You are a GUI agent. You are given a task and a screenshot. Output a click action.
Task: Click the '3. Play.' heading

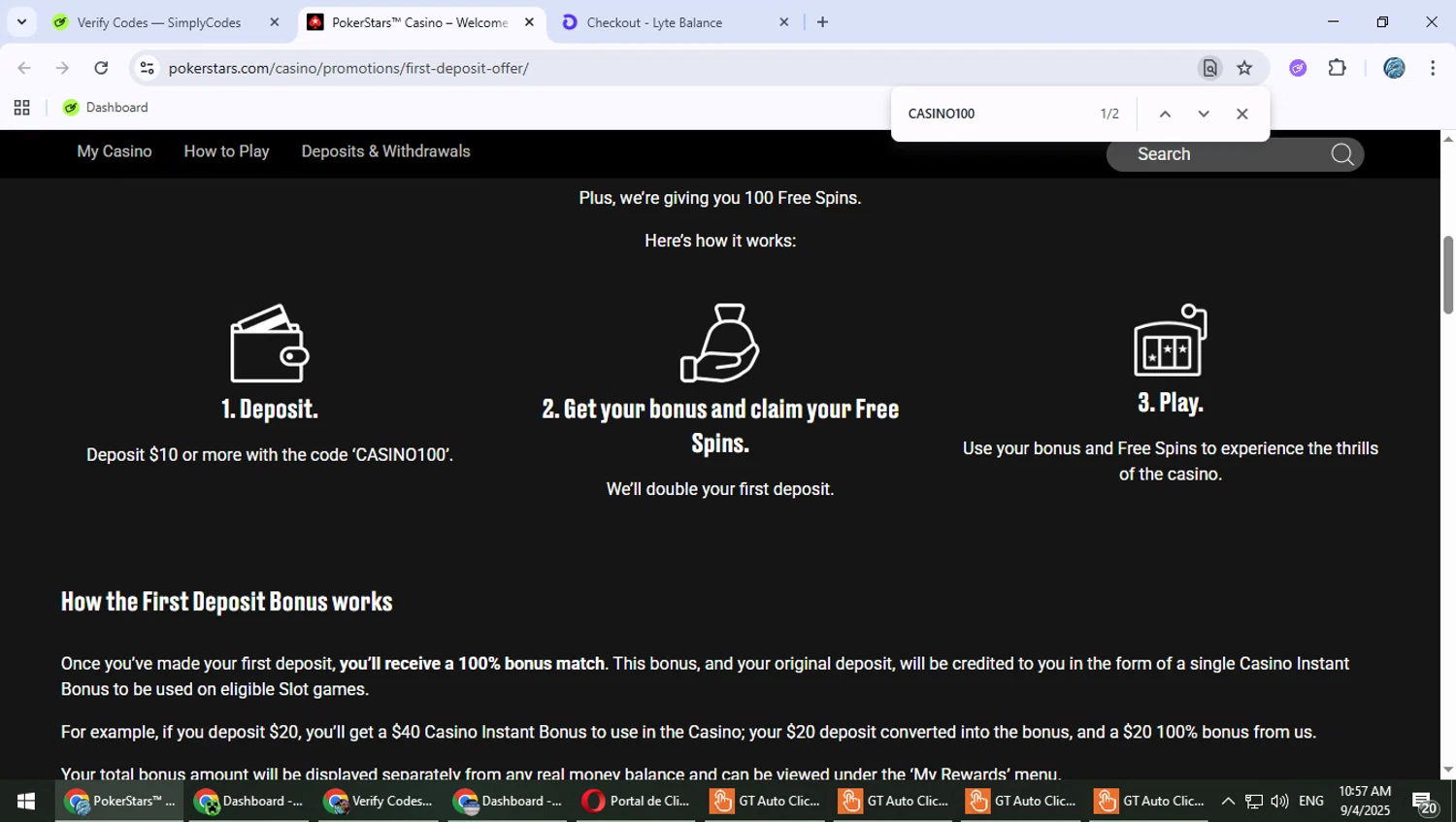point(1171,403)
